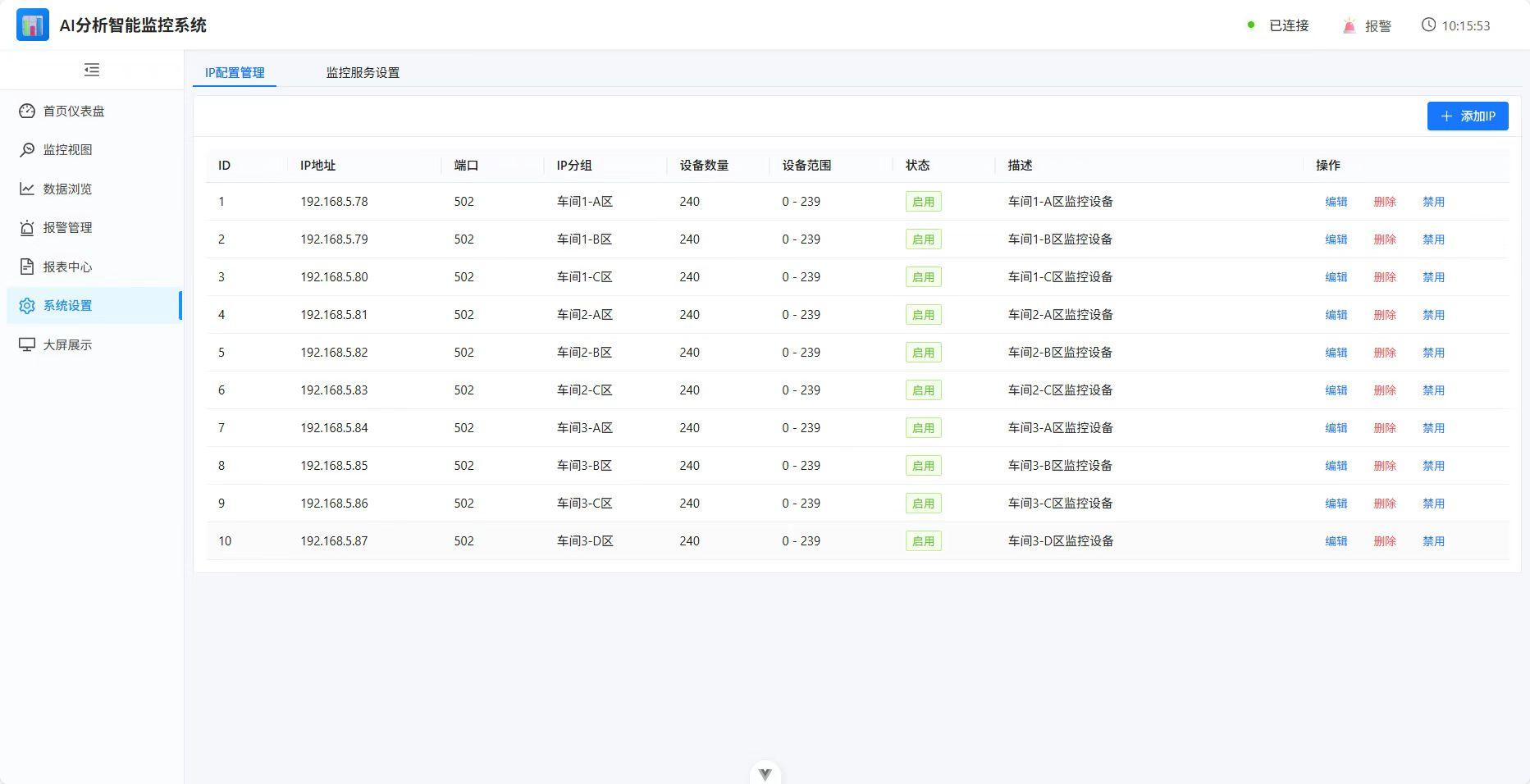The height and width of the screenshot is (784, 1530).
Task: Disable the 车间2-B区 entry
Action: click(1433, 353)
